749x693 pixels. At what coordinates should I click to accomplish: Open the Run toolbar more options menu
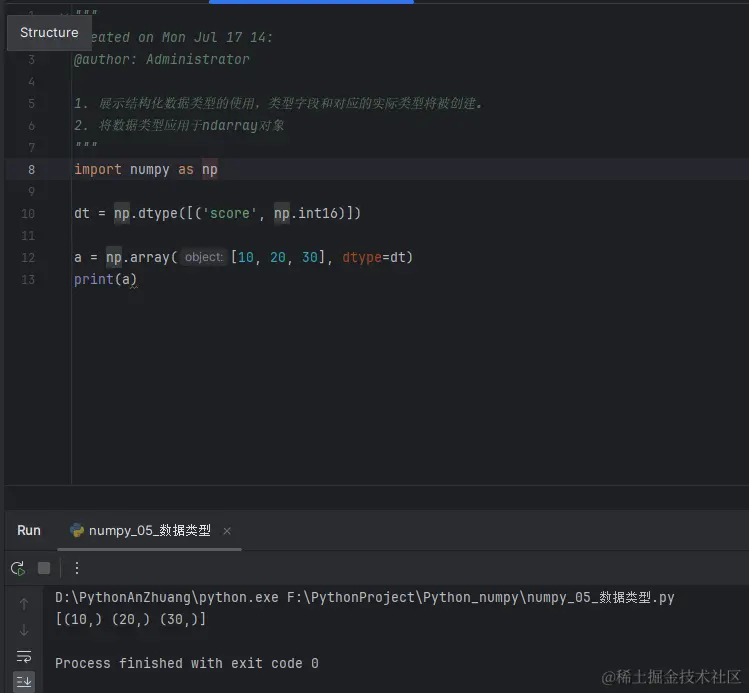77,568
